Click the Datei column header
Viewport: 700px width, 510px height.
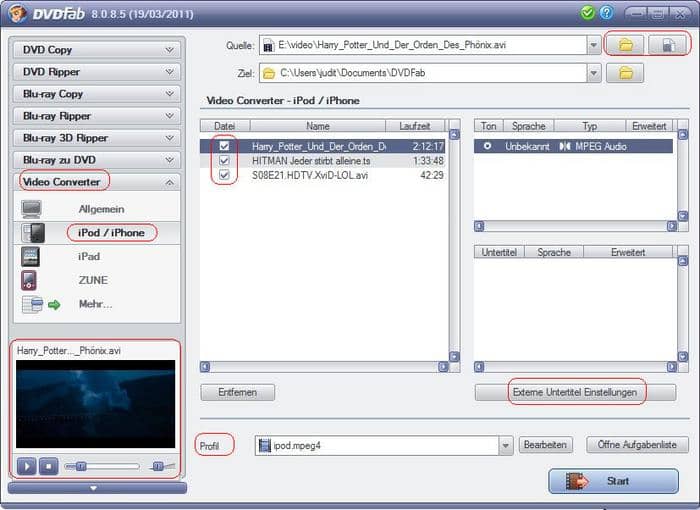coord(225,126)
